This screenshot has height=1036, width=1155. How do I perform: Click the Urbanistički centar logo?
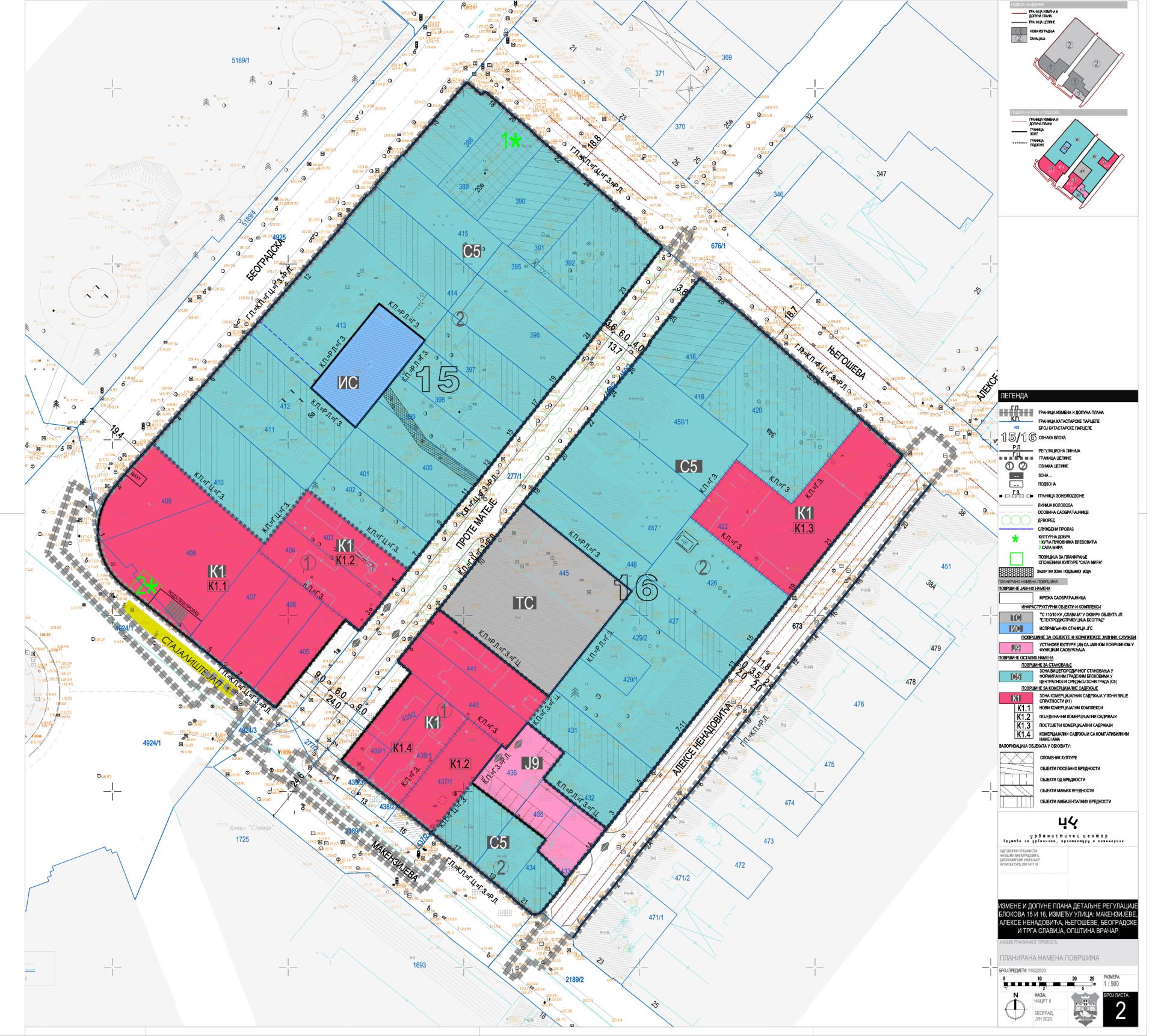[1068, 823]
